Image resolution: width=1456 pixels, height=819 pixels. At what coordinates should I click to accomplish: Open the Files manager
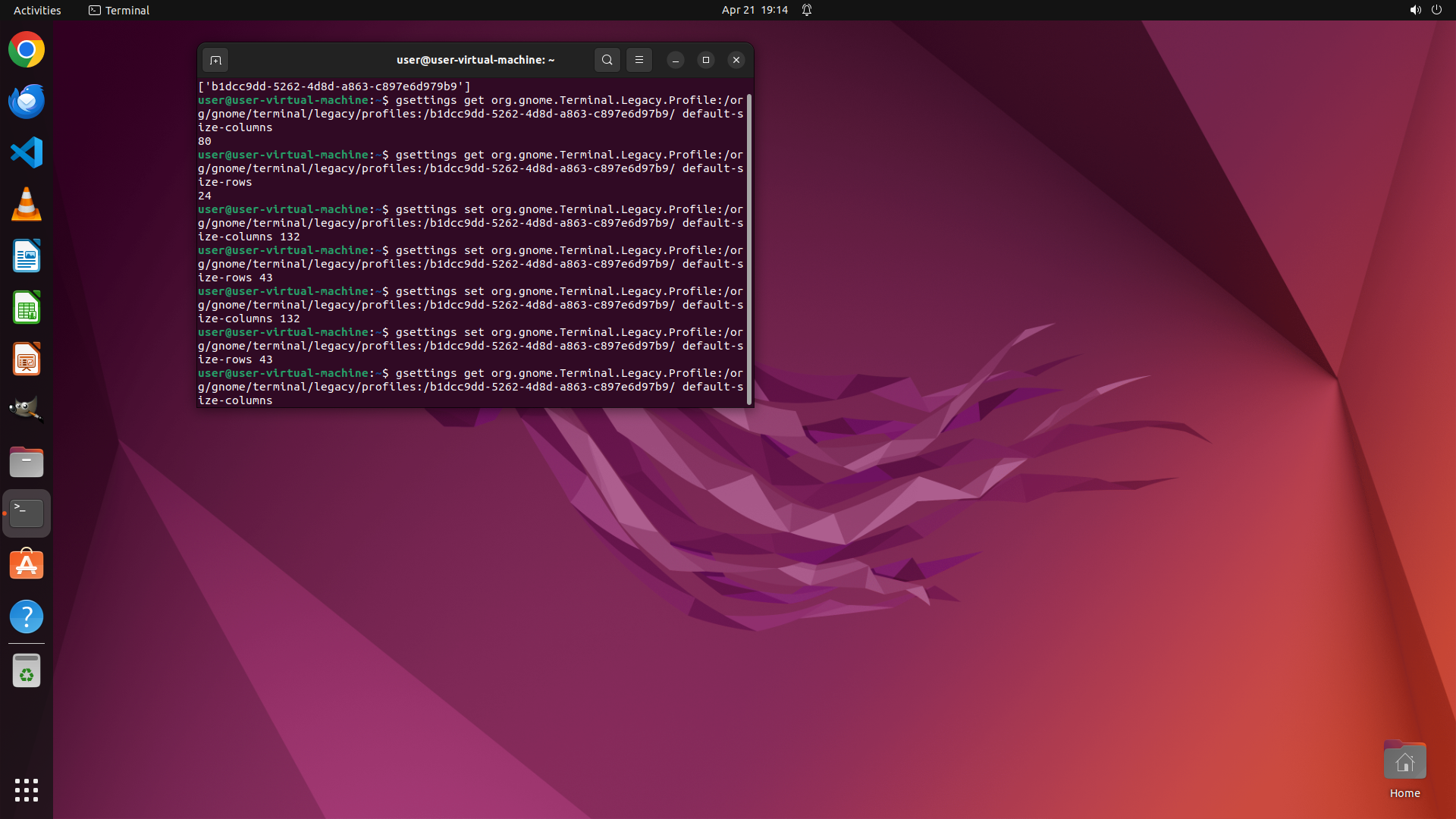point(27,462)
